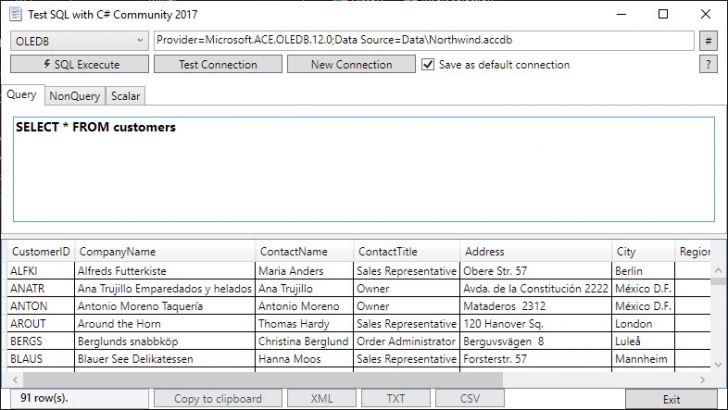The height and width of the screenshot is (410, 728).
Task: Switch to the Scalar tab
Action: (x=125, y=96)
